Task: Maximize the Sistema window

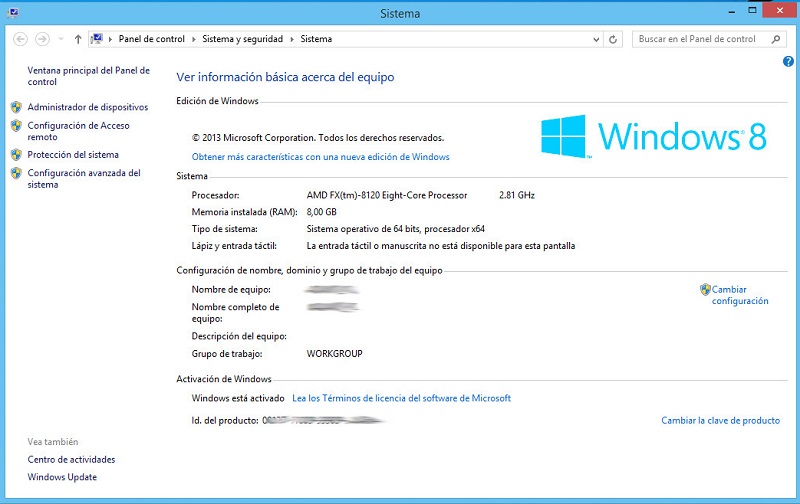Action: (x=752, y=10)
